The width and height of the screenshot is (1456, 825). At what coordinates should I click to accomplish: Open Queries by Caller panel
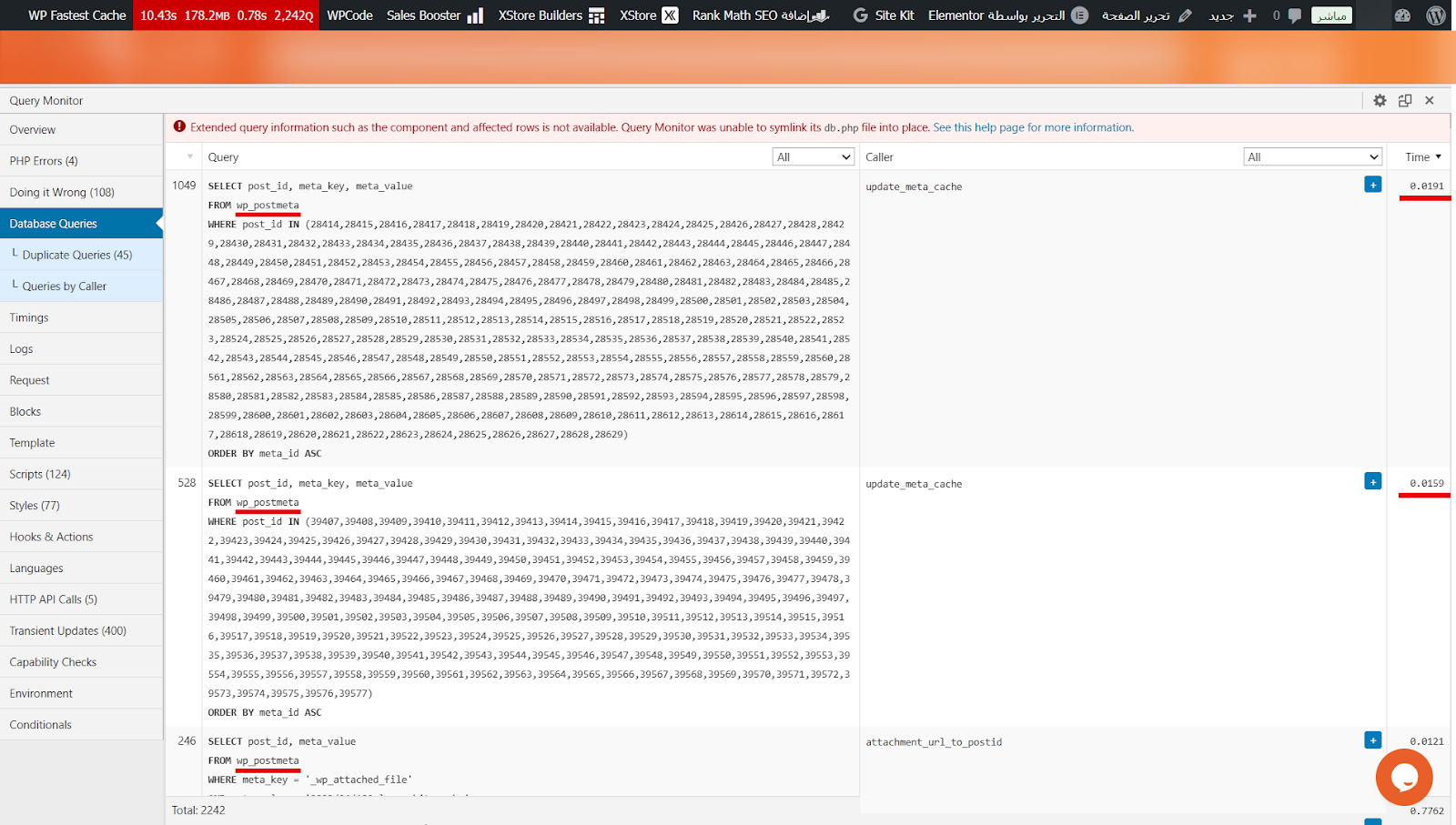click(x=65, y=286)
